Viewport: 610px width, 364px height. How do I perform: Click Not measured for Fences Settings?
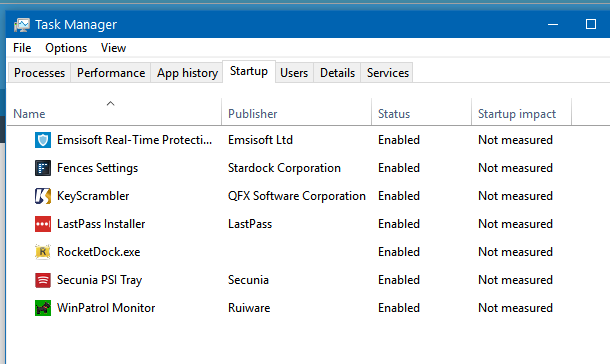point(515,168)
